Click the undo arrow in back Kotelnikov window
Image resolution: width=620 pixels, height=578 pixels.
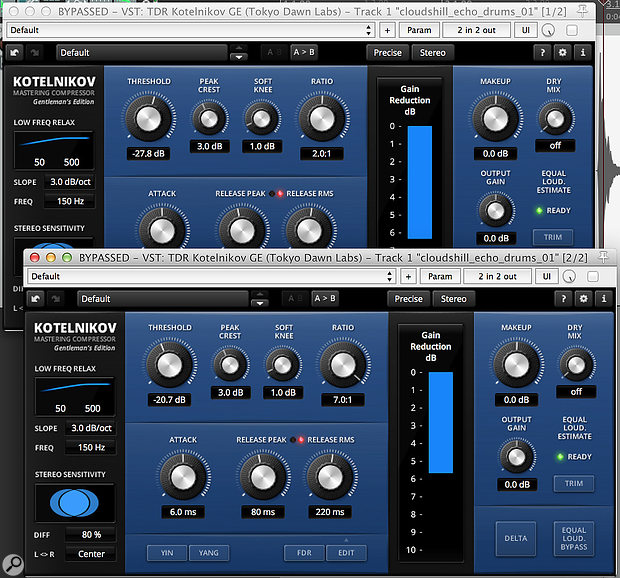[x=15, y=53]
